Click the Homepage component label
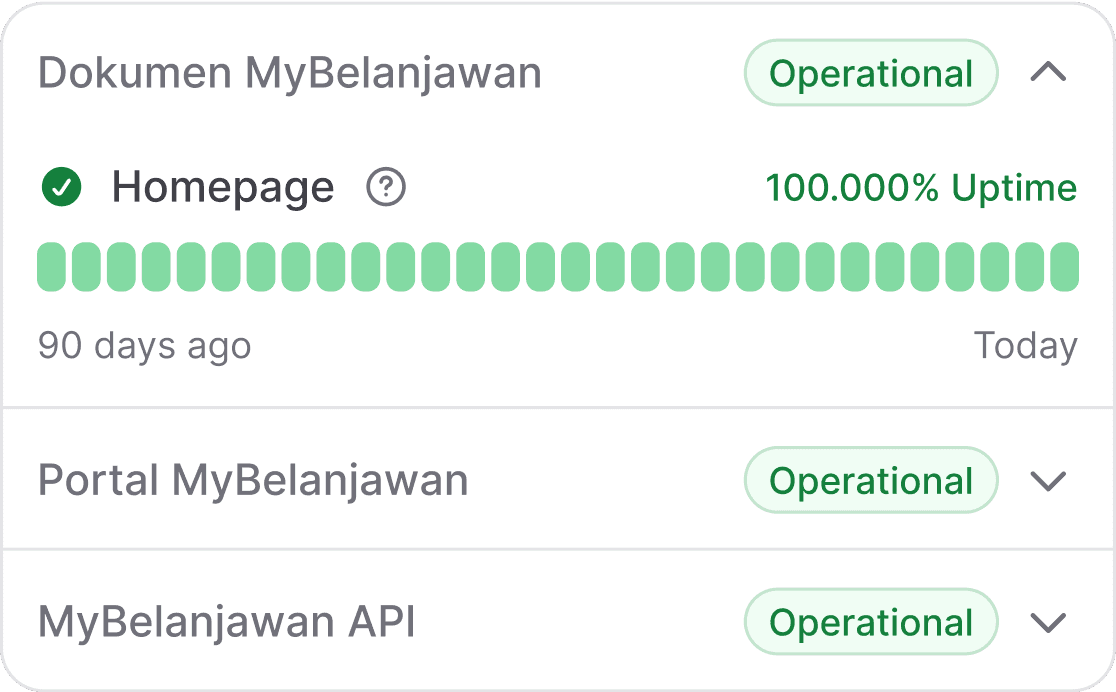The image size is (1116, 692). tap(223, 188)
